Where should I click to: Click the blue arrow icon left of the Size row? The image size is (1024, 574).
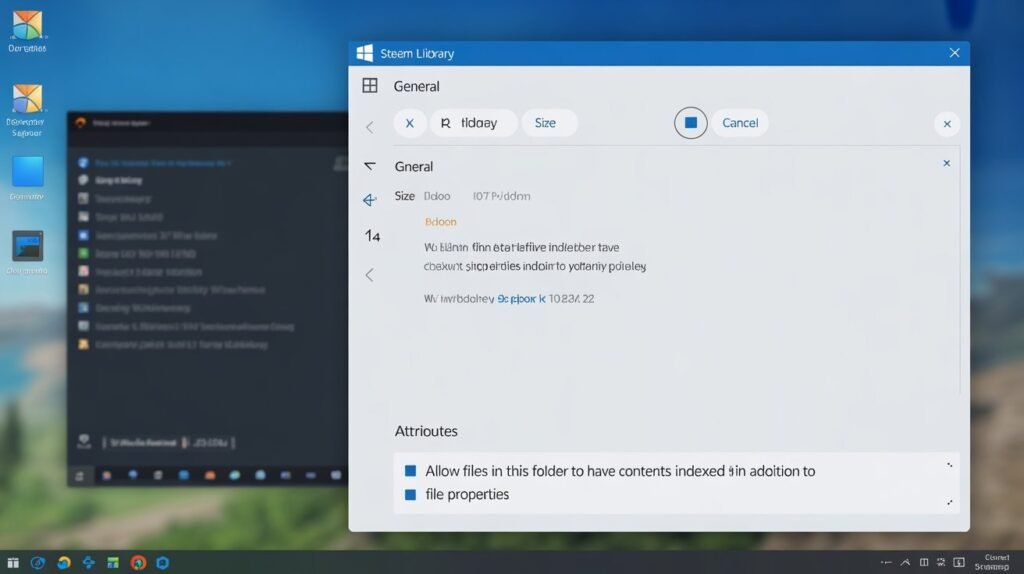coord(370,199)
